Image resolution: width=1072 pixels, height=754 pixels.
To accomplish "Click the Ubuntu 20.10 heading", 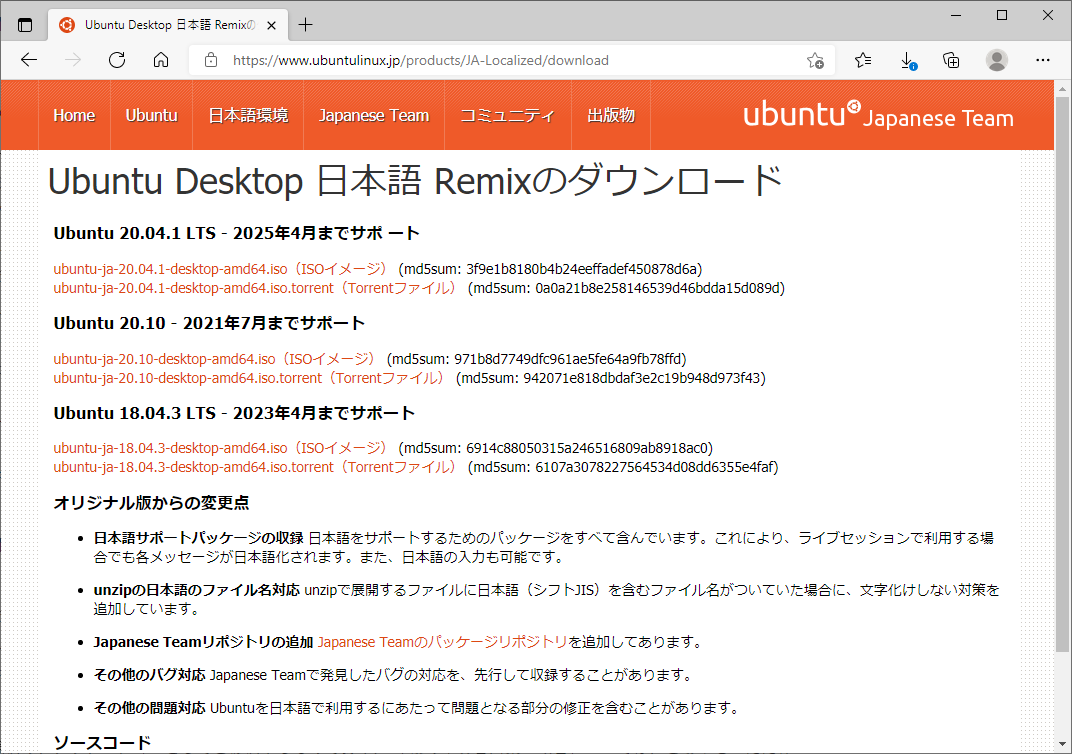I will coord(209,323).
